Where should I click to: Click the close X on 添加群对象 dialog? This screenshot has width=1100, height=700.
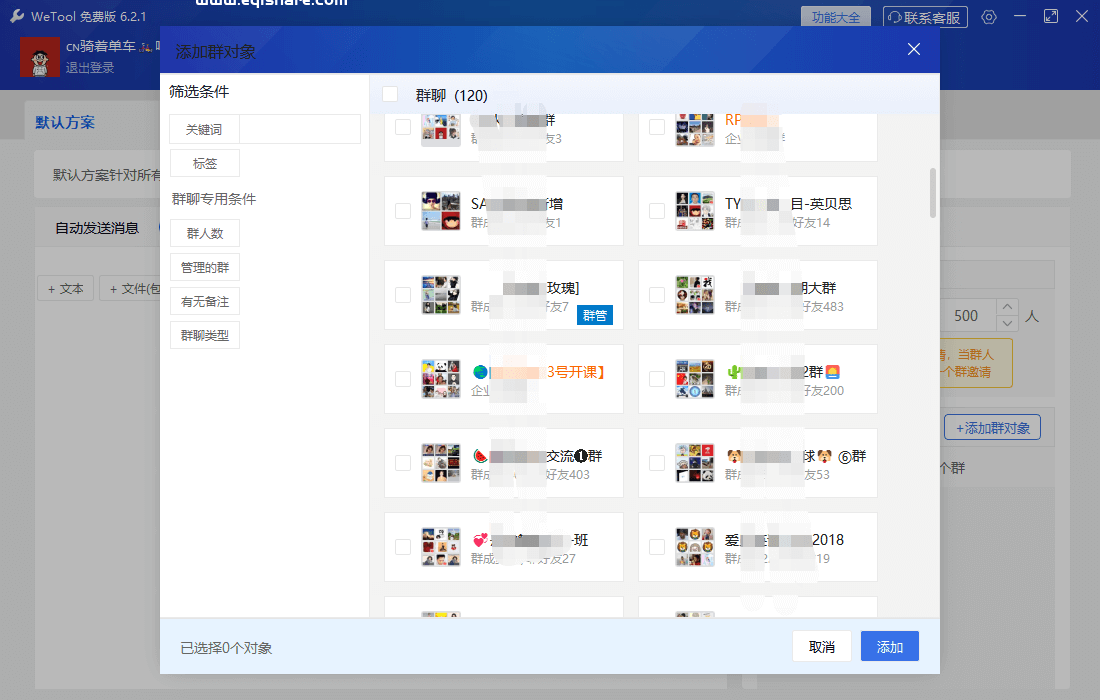point(913,48)
